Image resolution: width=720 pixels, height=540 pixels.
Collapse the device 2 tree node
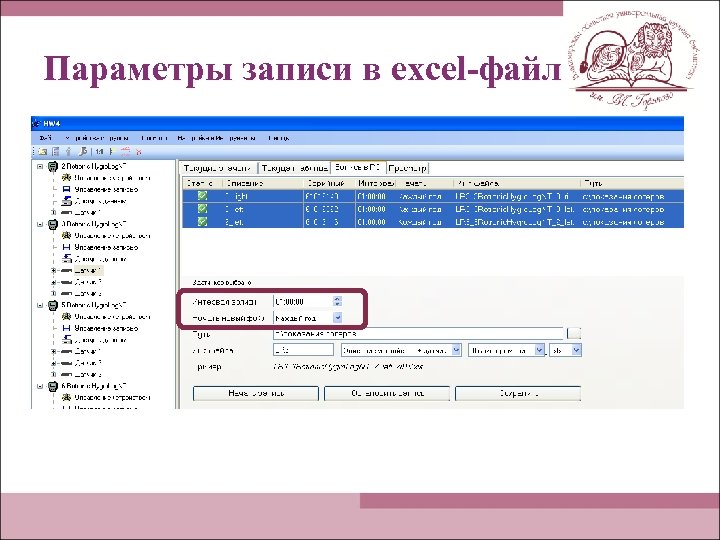coord(40,167)
